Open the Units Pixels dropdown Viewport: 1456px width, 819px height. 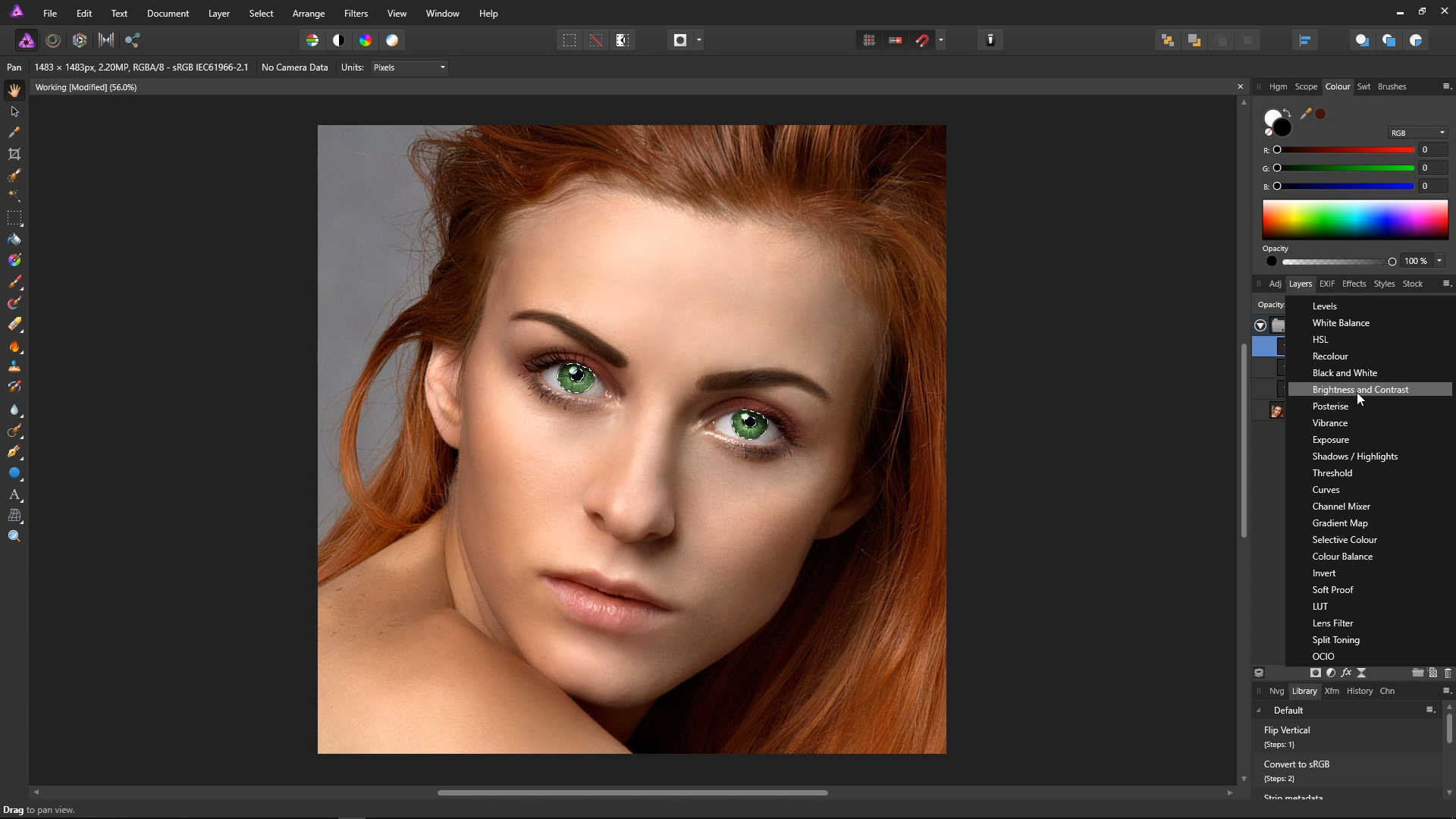409,67
